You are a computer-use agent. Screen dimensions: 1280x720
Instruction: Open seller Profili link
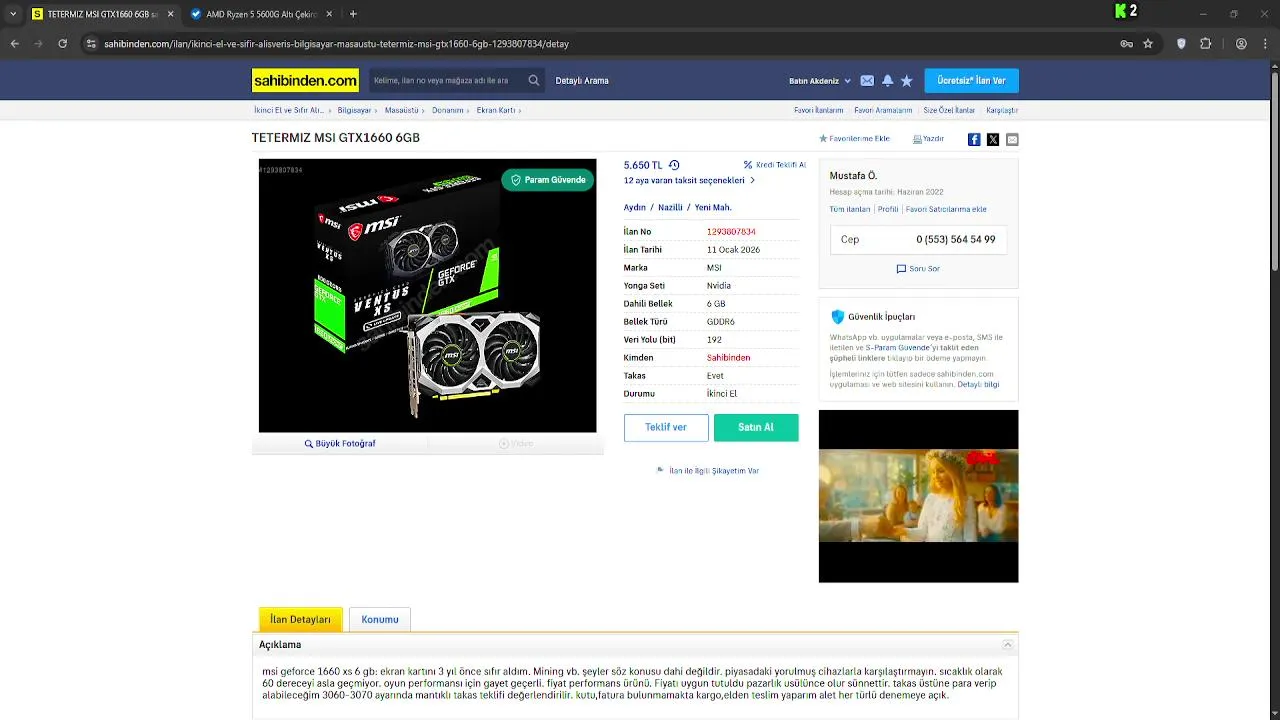(x=888, y=209)
